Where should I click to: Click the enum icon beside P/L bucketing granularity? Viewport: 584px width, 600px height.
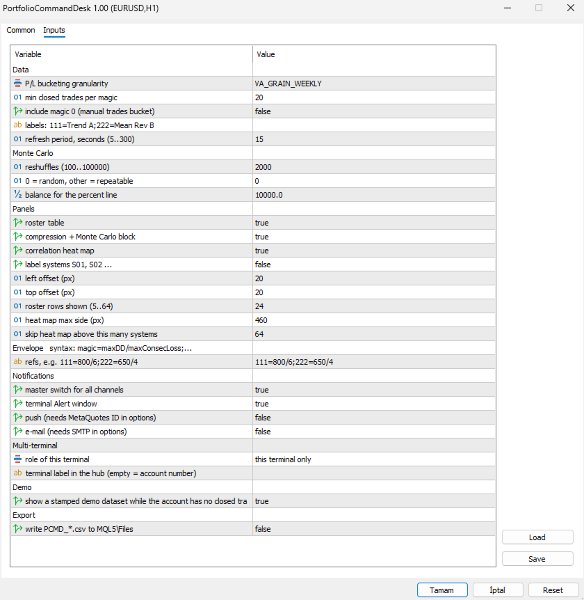point(18,83)
